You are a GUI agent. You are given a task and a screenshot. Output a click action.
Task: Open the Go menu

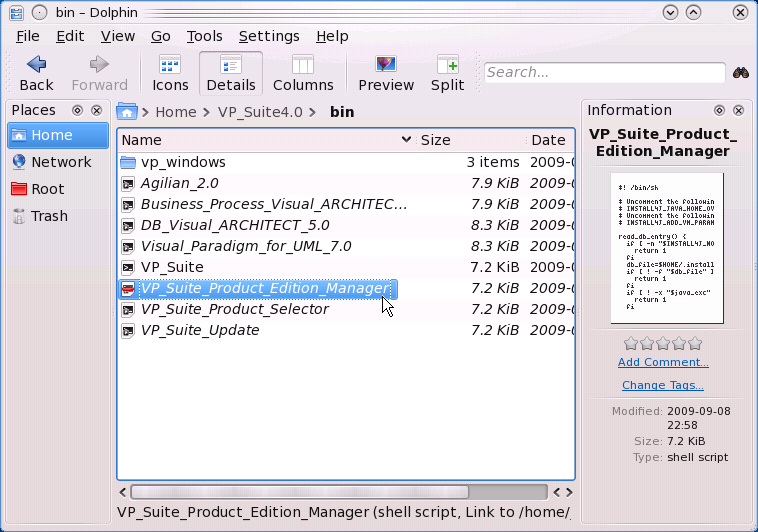tap(160, 36)
